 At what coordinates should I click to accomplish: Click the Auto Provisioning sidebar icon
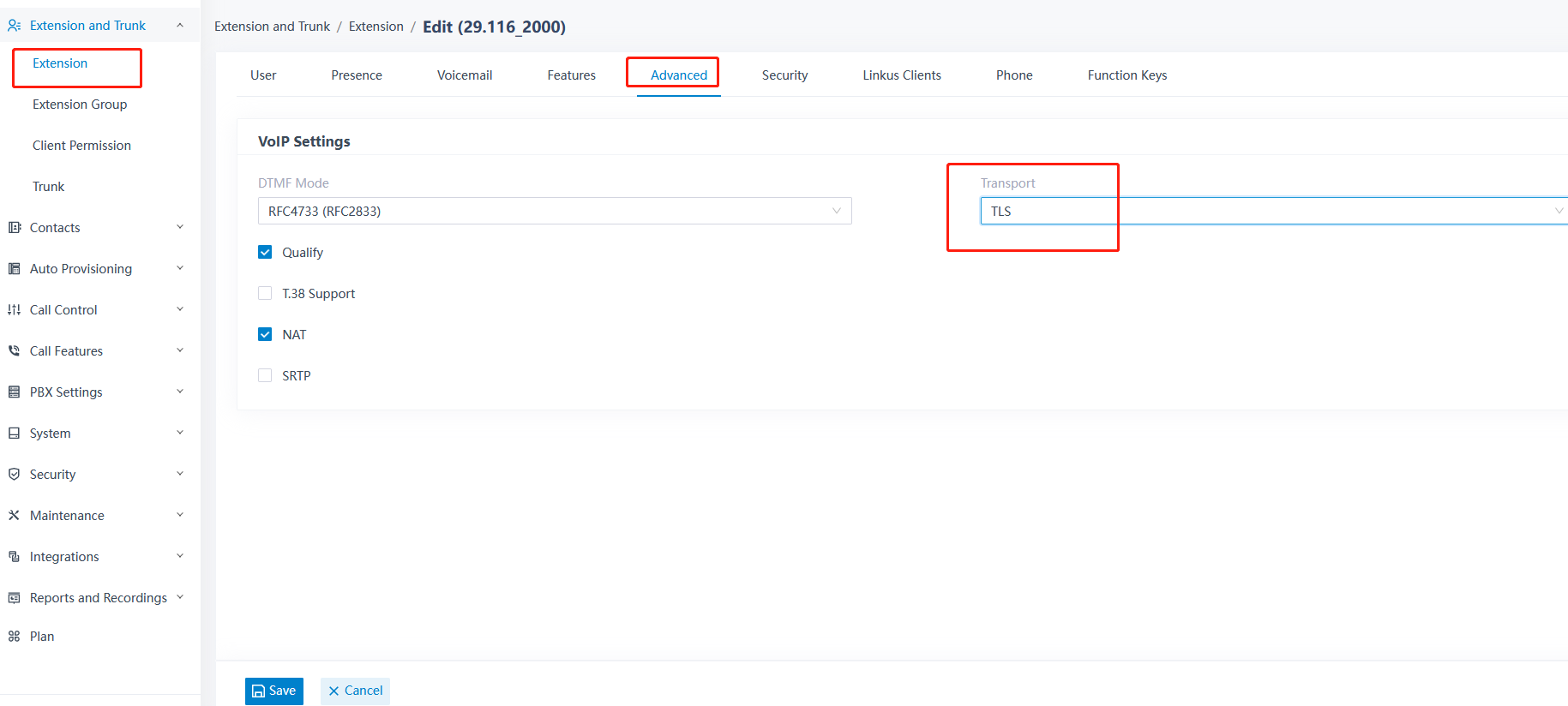[14, 269]
